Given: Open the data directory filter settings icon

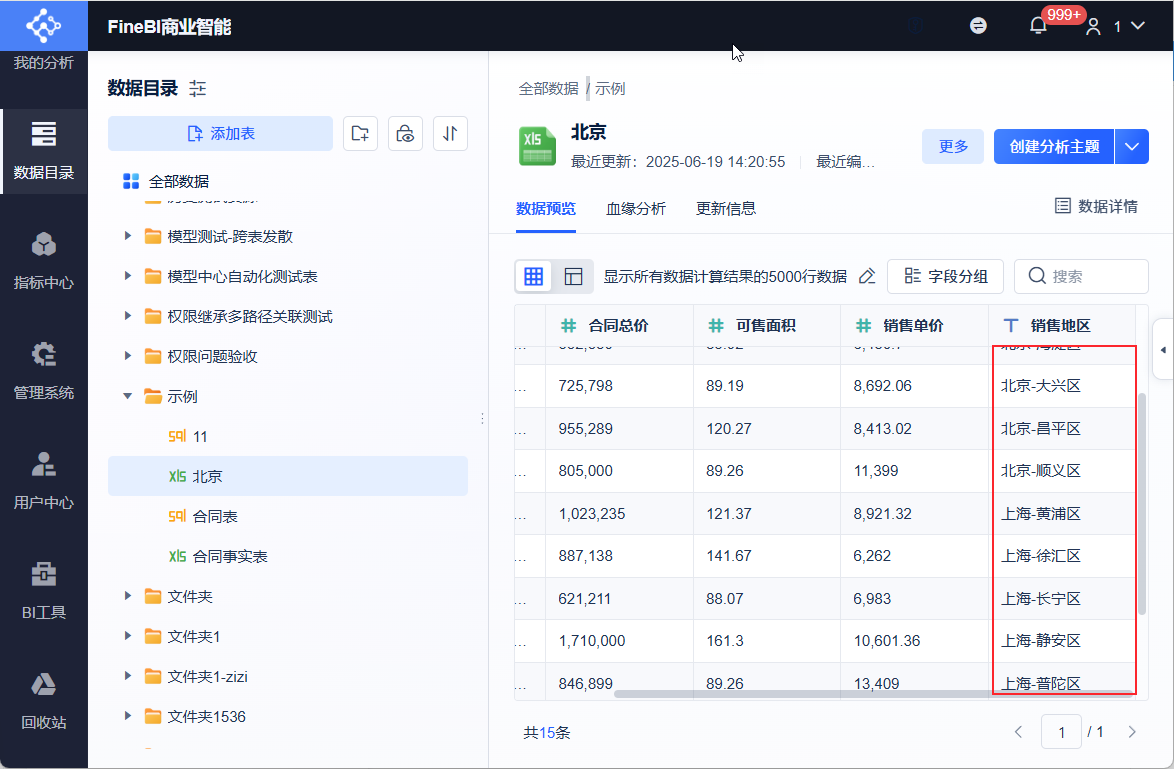Looking at the screenshot, I should (198, 89).
